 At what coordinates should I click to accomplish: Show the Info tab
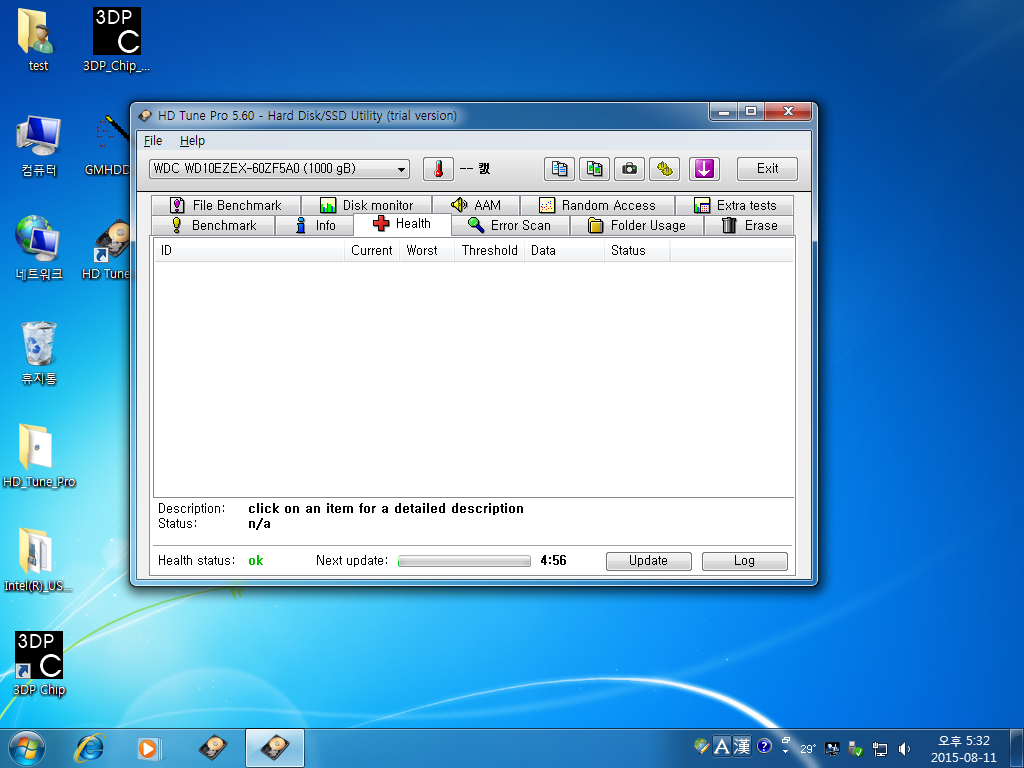click(315, 225)
